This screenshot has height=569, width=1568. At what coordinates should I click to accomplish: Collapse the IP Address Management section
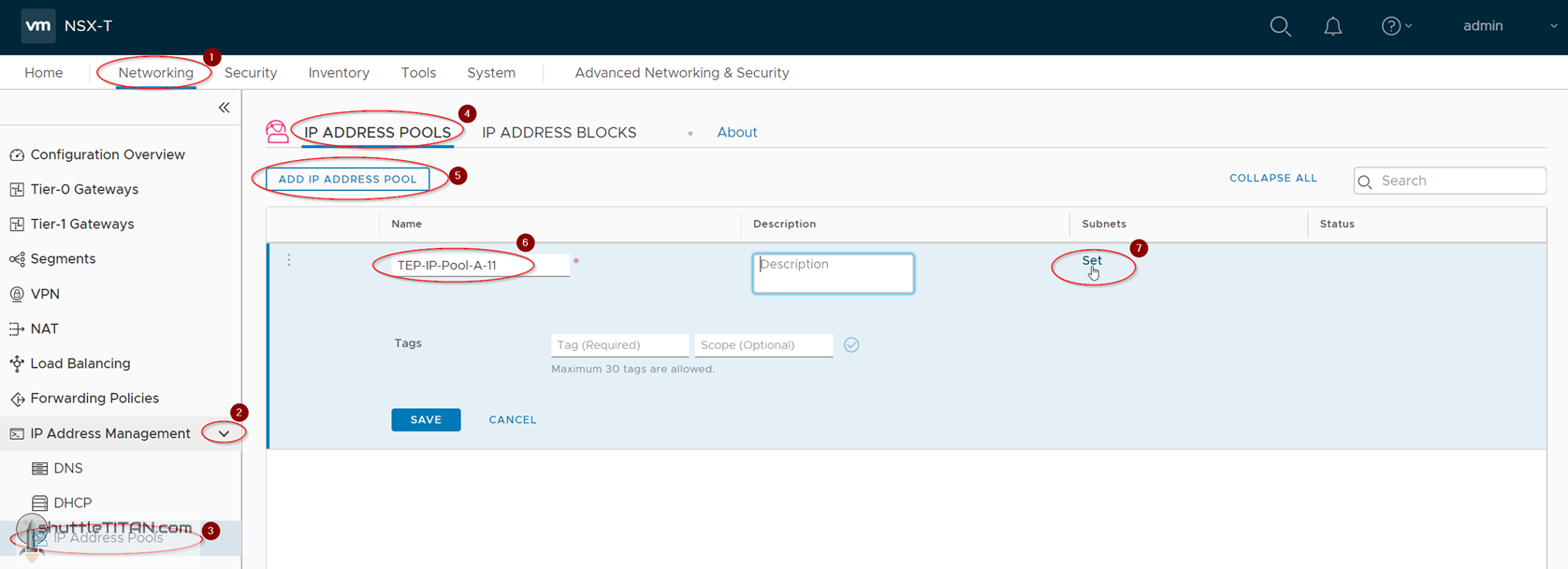click(x=224, y=433)
